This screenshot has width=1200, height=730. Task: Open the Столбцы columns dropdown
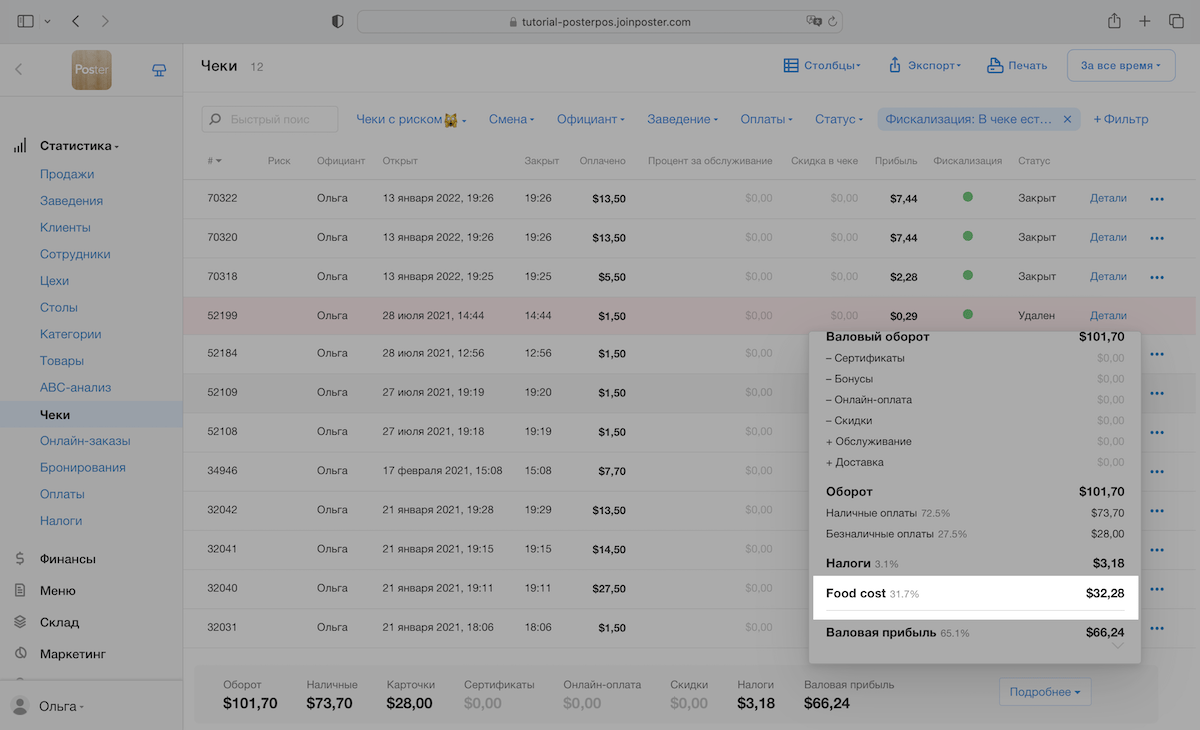[x=821, y=66]
